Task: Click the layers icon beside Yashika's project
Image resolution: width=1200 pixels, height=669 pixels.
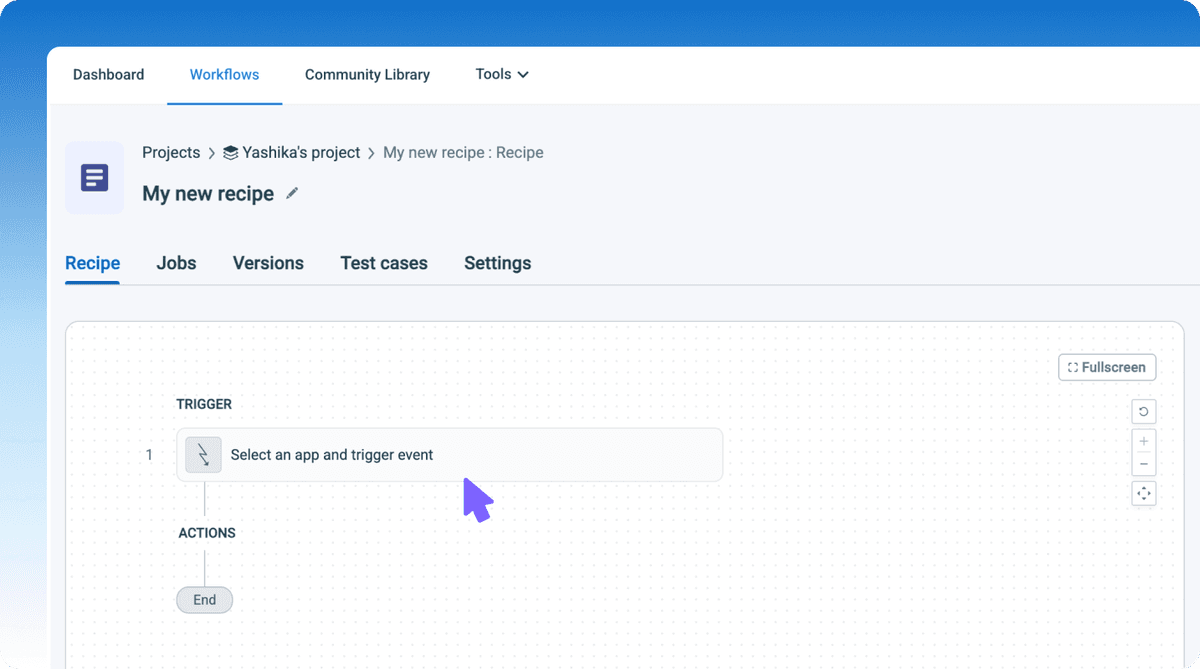Action: [x=231, y=152]
